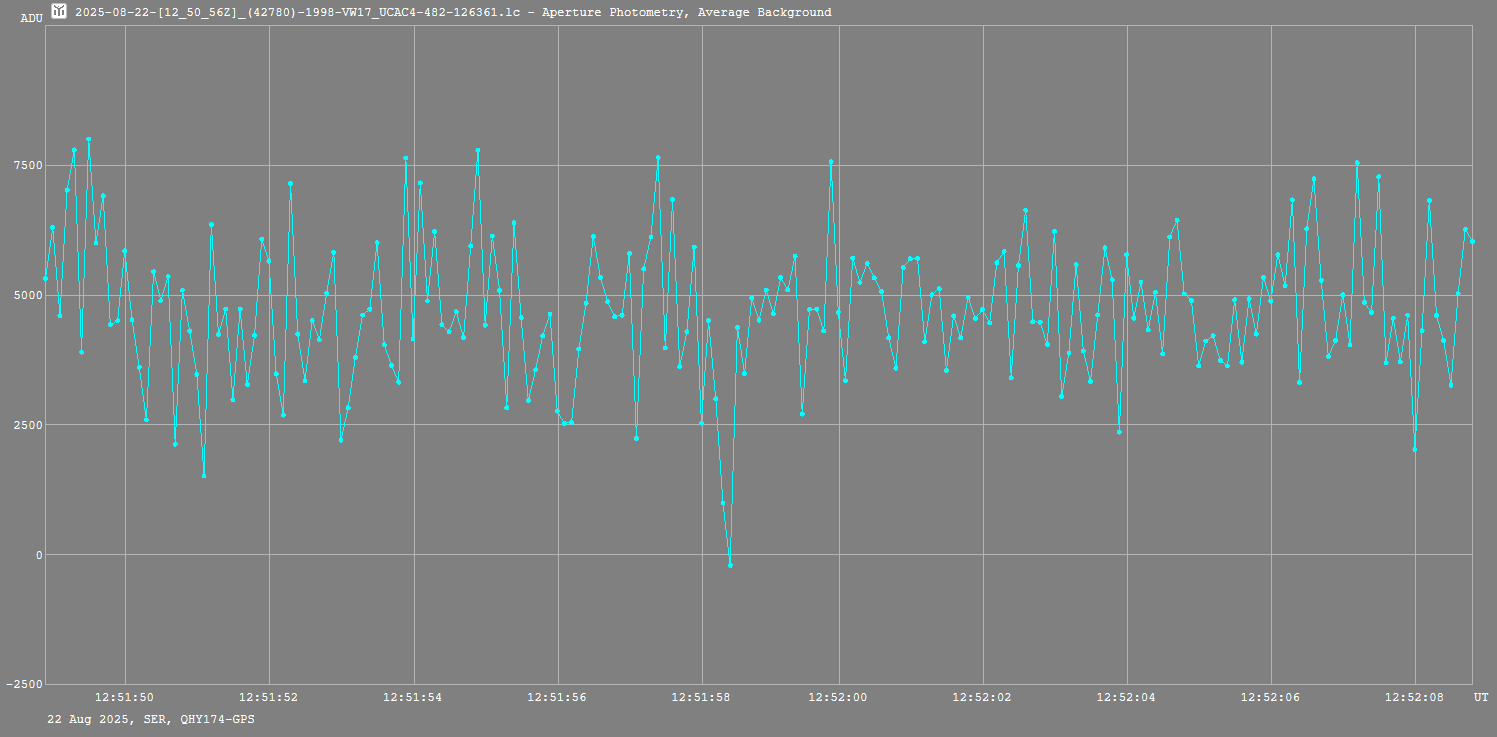Image resolution: width=1497 pixels, height=737 pixels.
Task: Click the 12:51:50 time label
Action: tap(124, 696)
